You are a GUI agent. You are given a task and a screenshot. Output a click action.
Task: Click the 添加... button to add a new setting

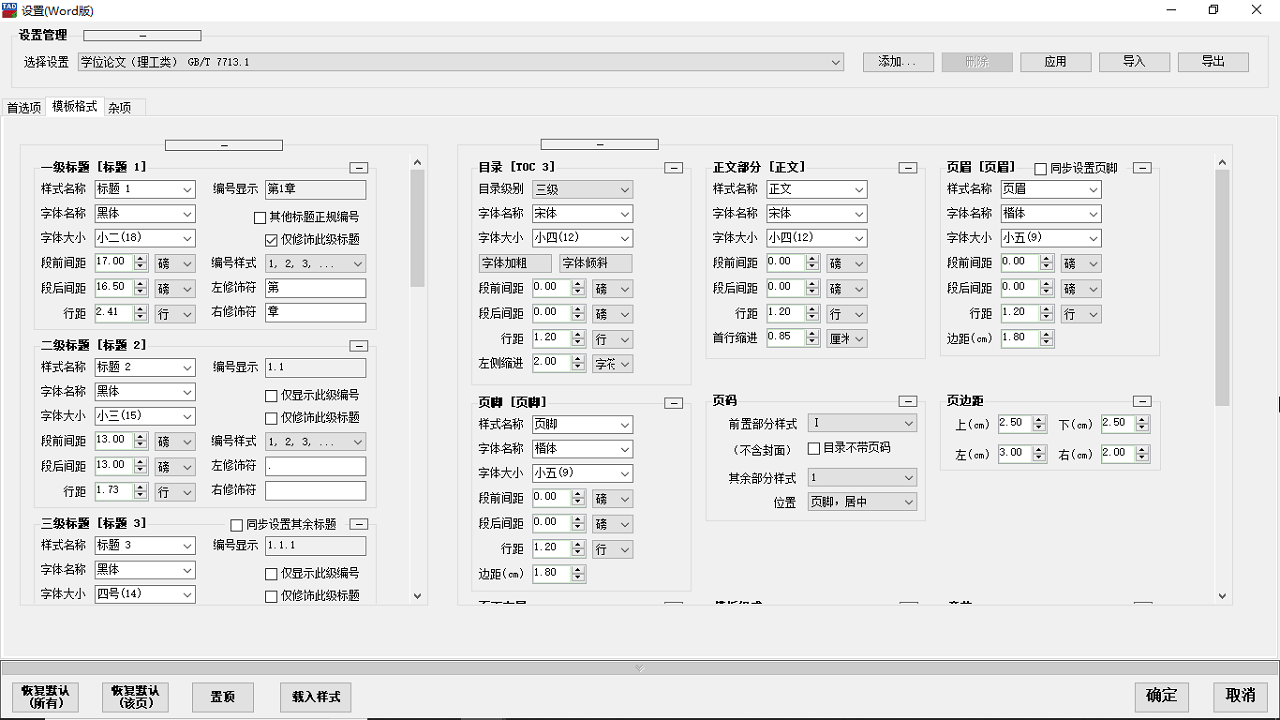[897, 61]
